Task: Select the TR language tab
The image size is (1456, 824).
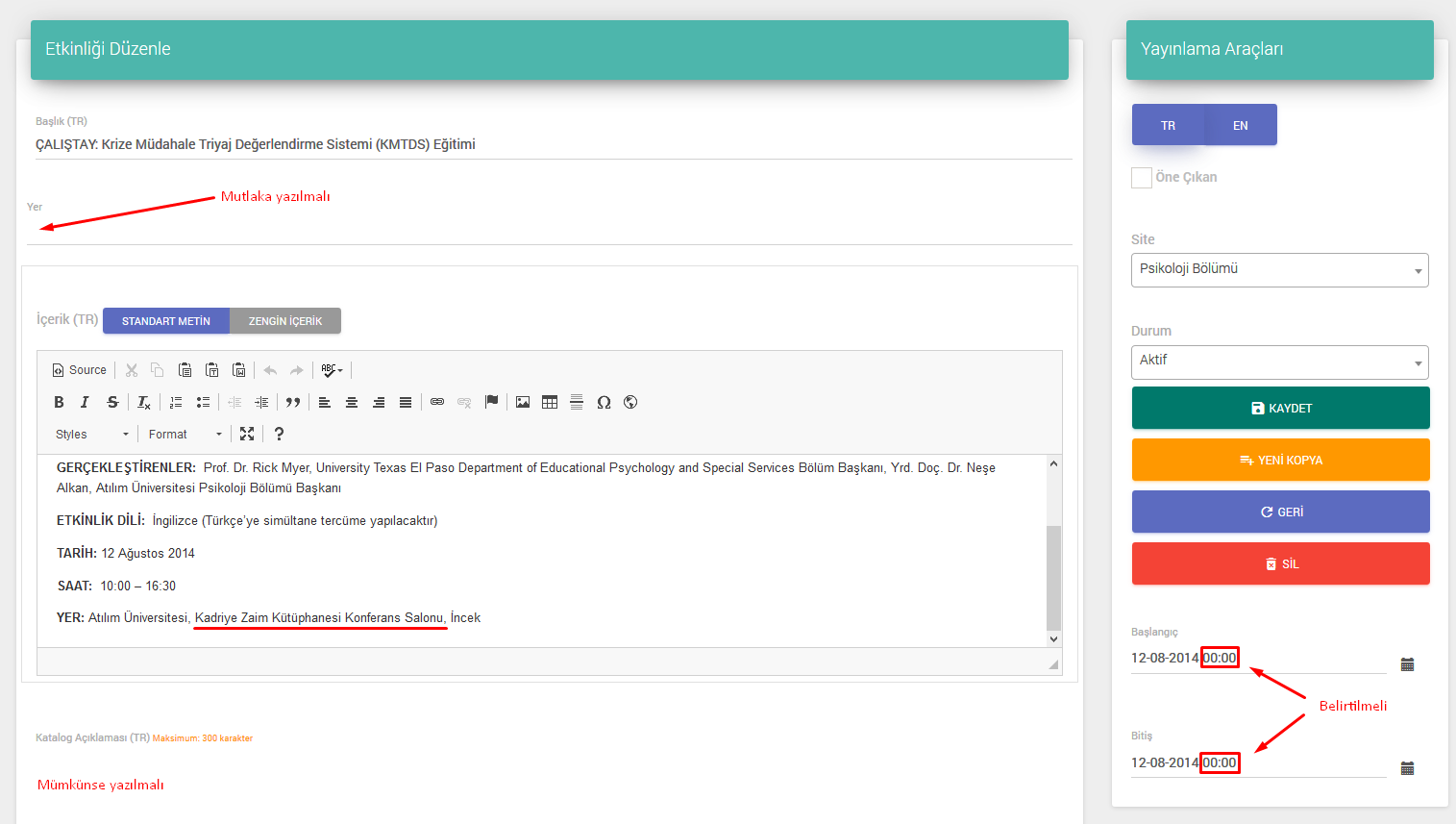Action: (x=1168, y=125)
